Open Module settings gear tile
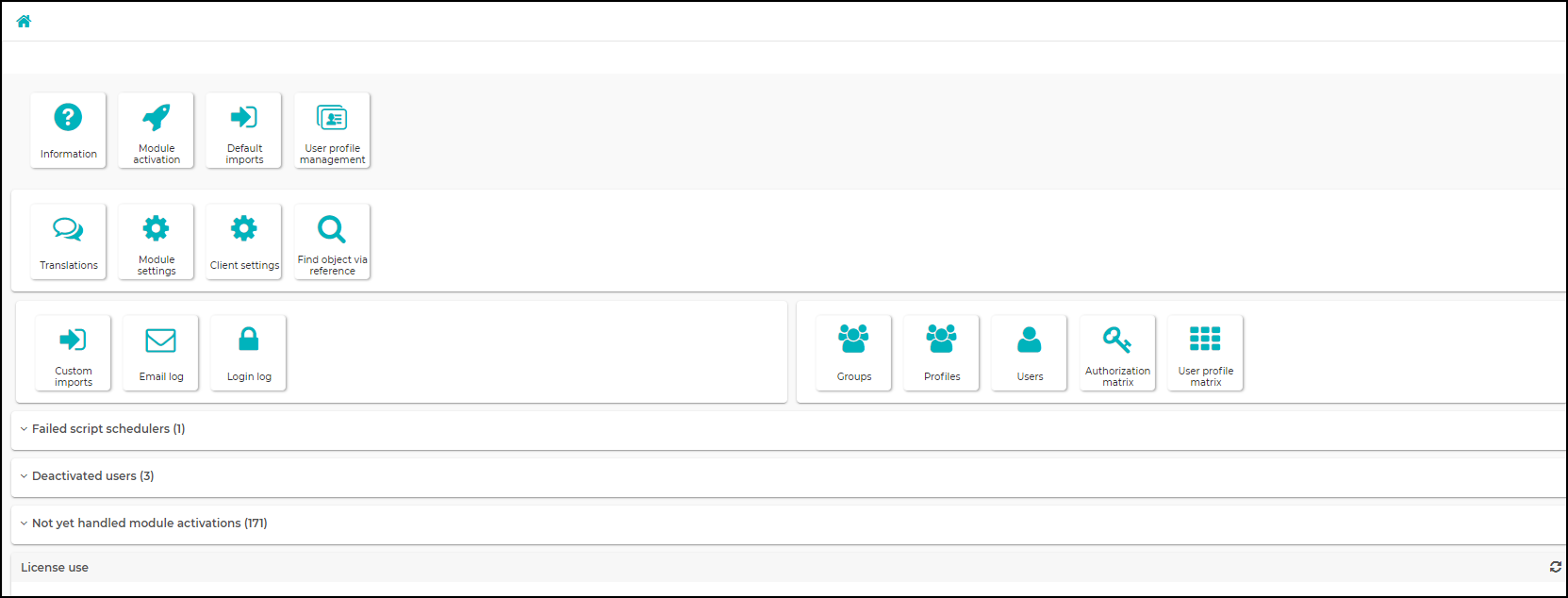The height and width of the screenshot is (598, 1568). [156, 241]
